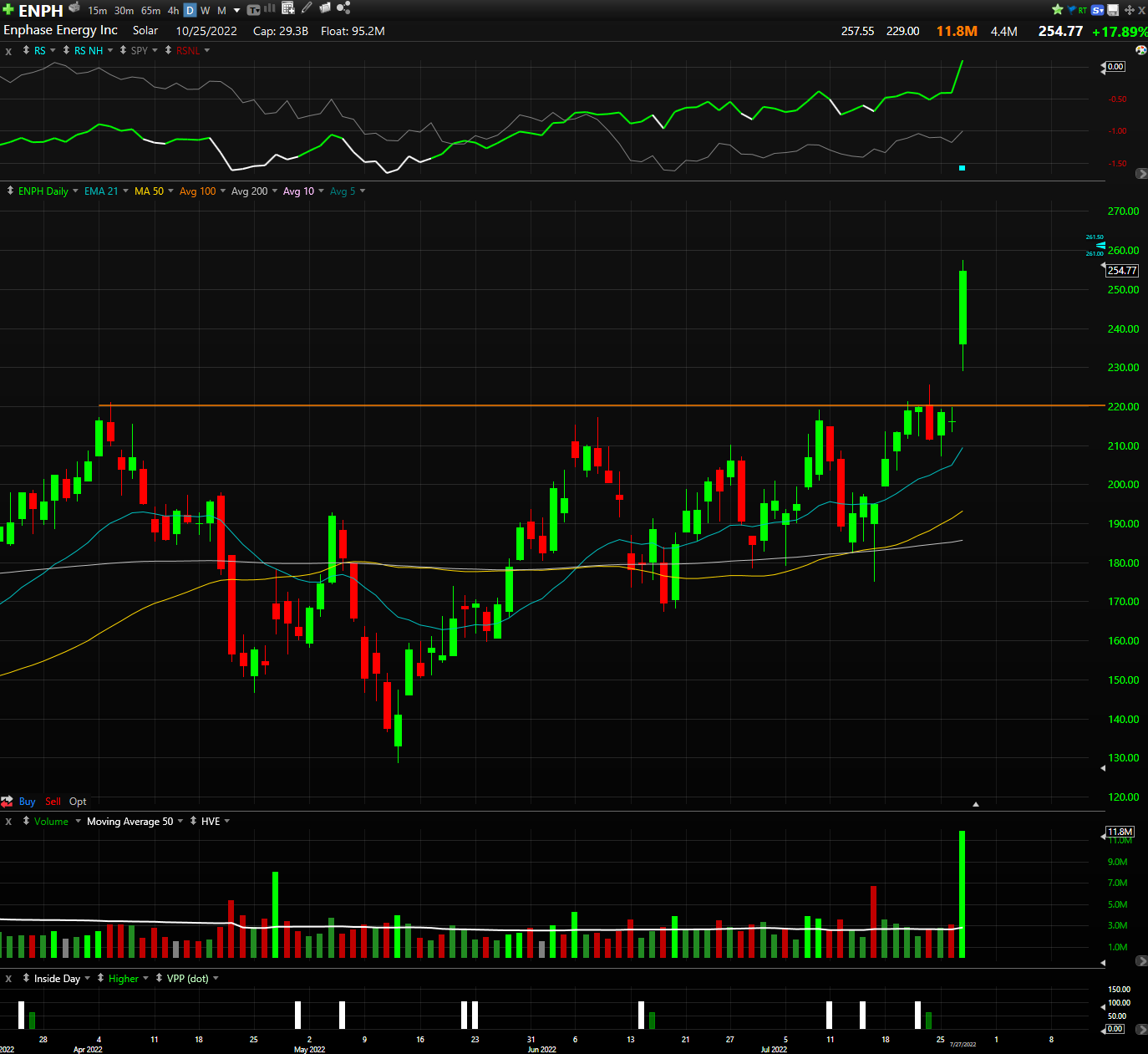
Task: Select the Daily (D) timeframe
Action: 190,11
